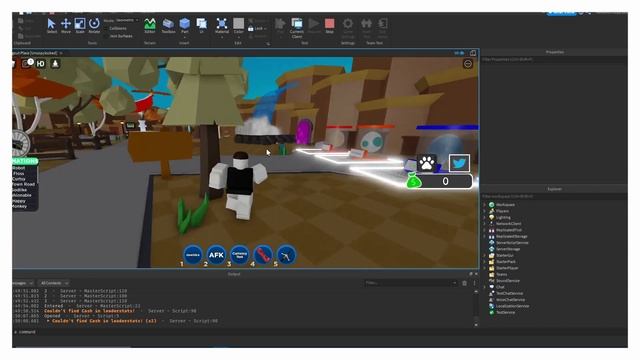Select TestService in Explorer

click(x=502, y=312)
